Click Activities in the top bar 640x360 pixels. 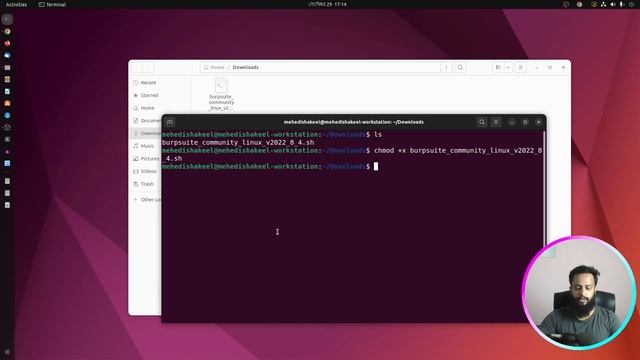(x=16, y=4)
